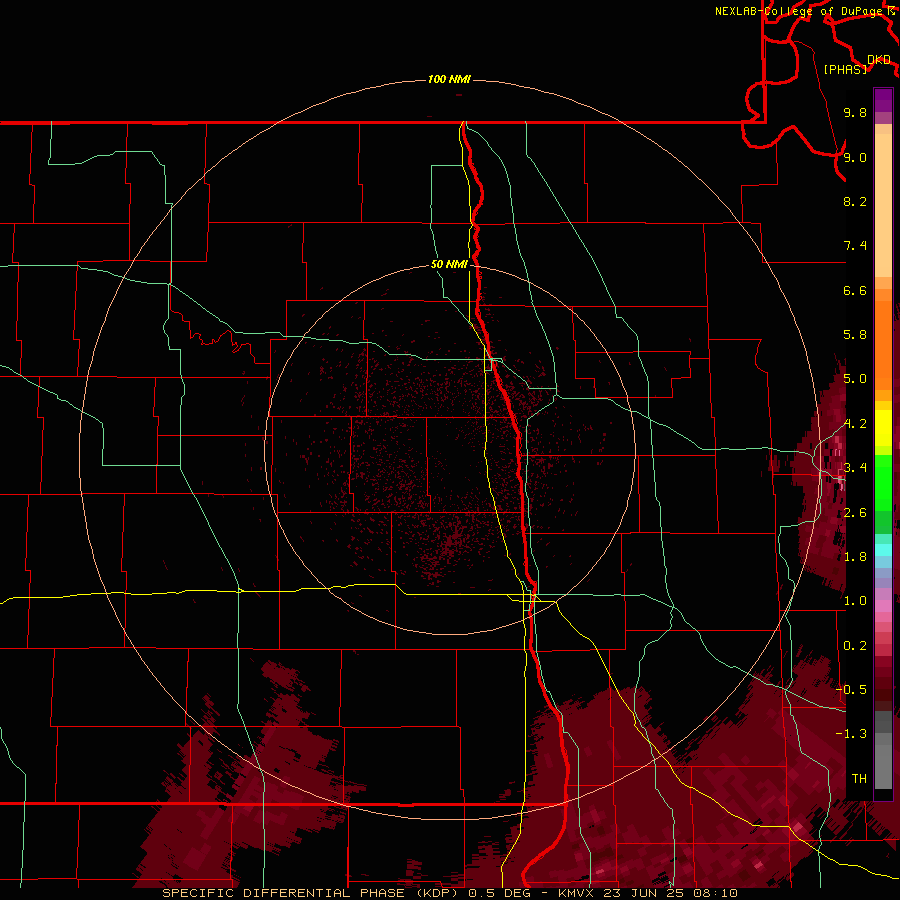Image resolution: width=900 pixels, height=900 pixels.
Task: Click the "KMVX" radar site ID in caption
Action: [x=575, y=893]
